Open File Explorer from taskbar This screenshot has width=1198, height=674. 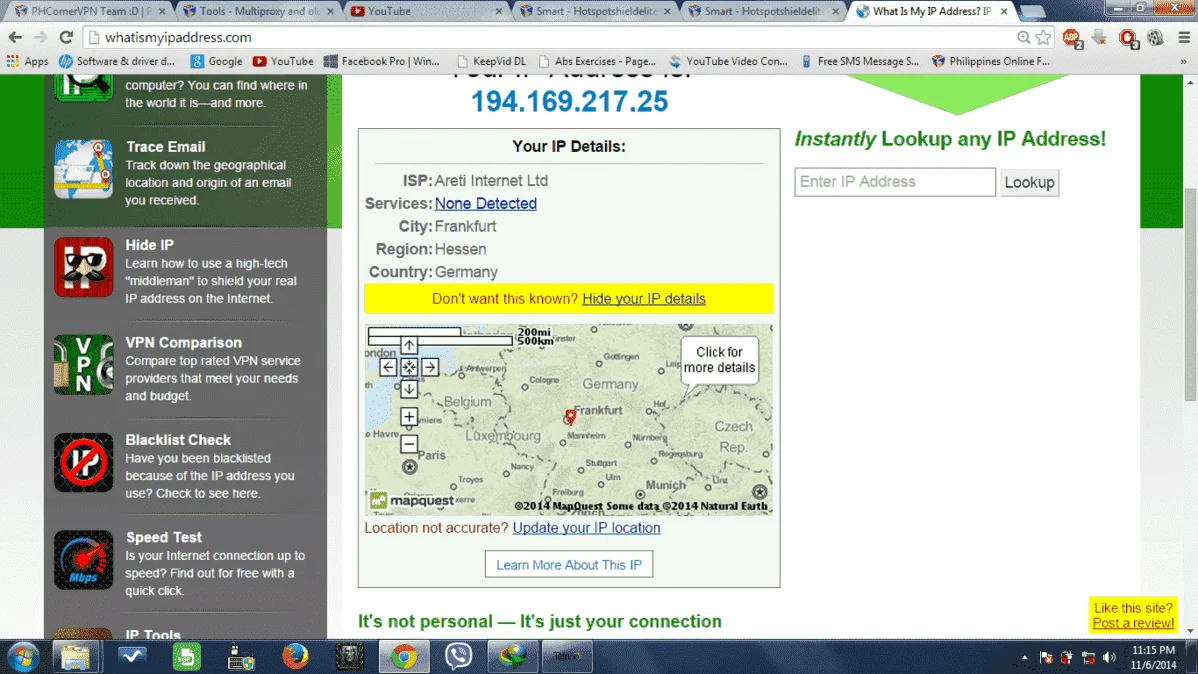coord(75,656)
